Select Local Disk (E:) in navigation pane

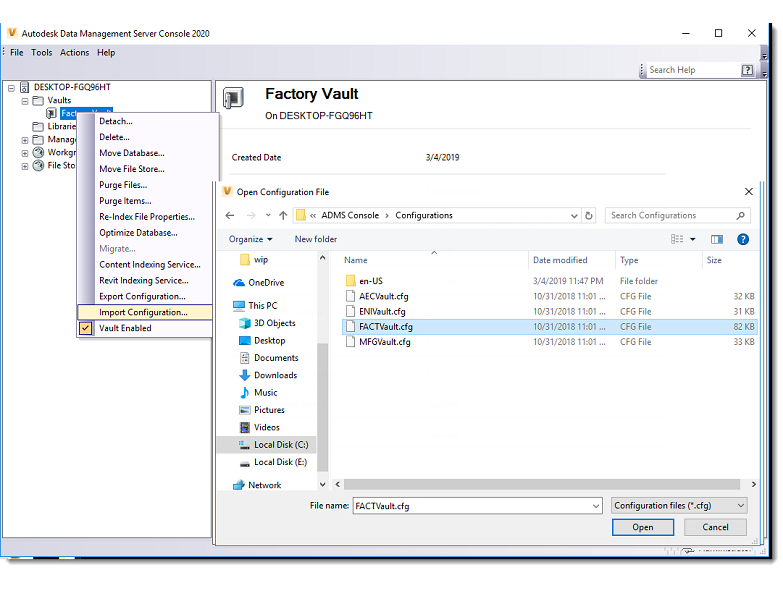tap(273, 462)
